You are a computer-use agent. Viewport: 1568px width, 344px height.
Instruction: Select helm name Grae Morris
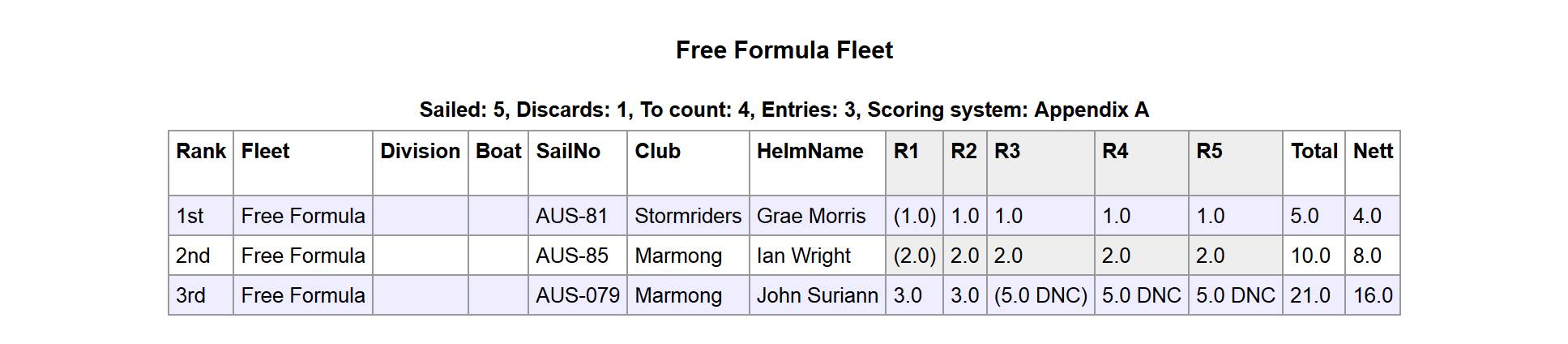tap(811, 217)
